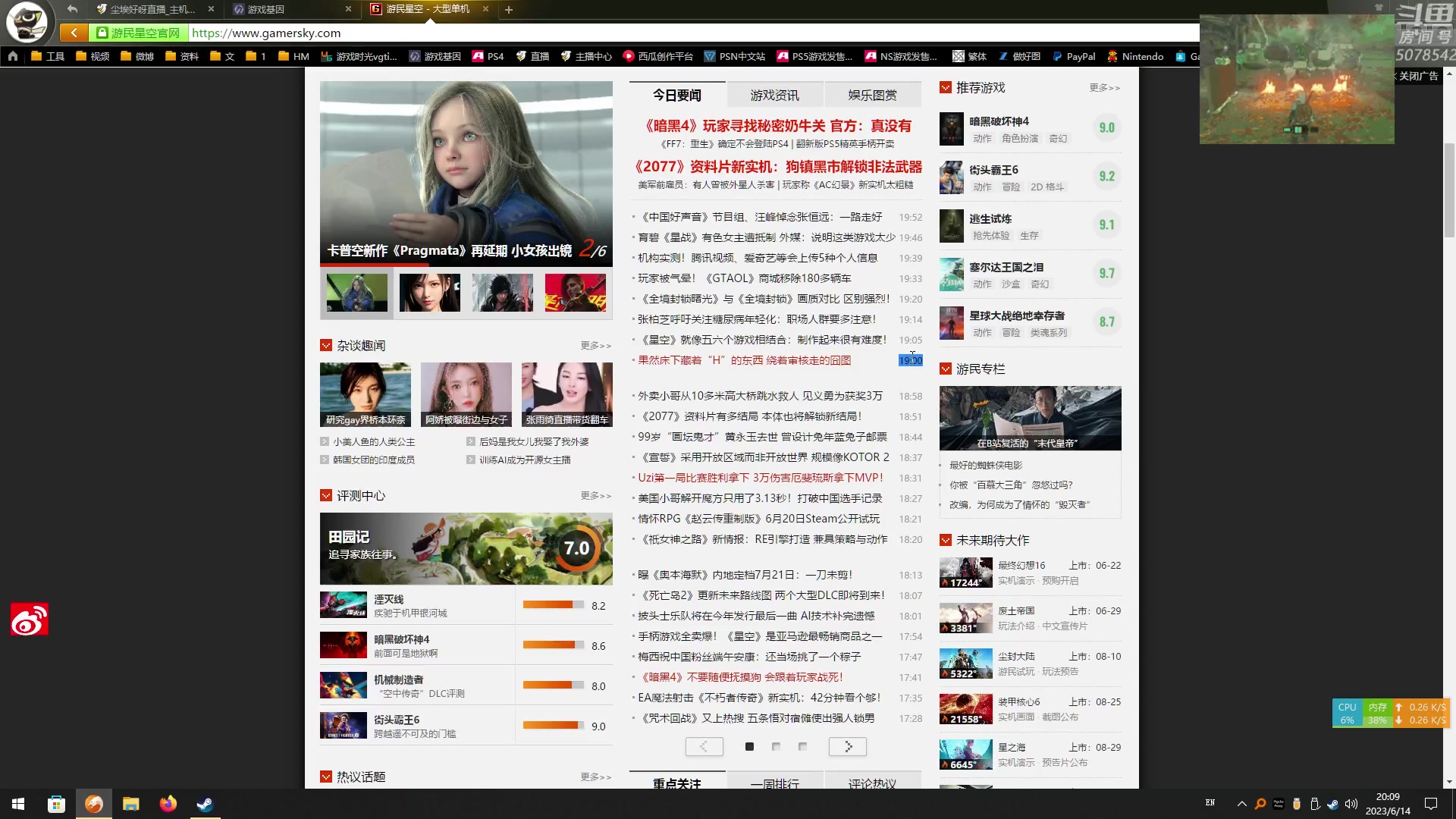Open File Explorer from taskbar
The height and width of the screenshot is (819, 1456).
131,804
